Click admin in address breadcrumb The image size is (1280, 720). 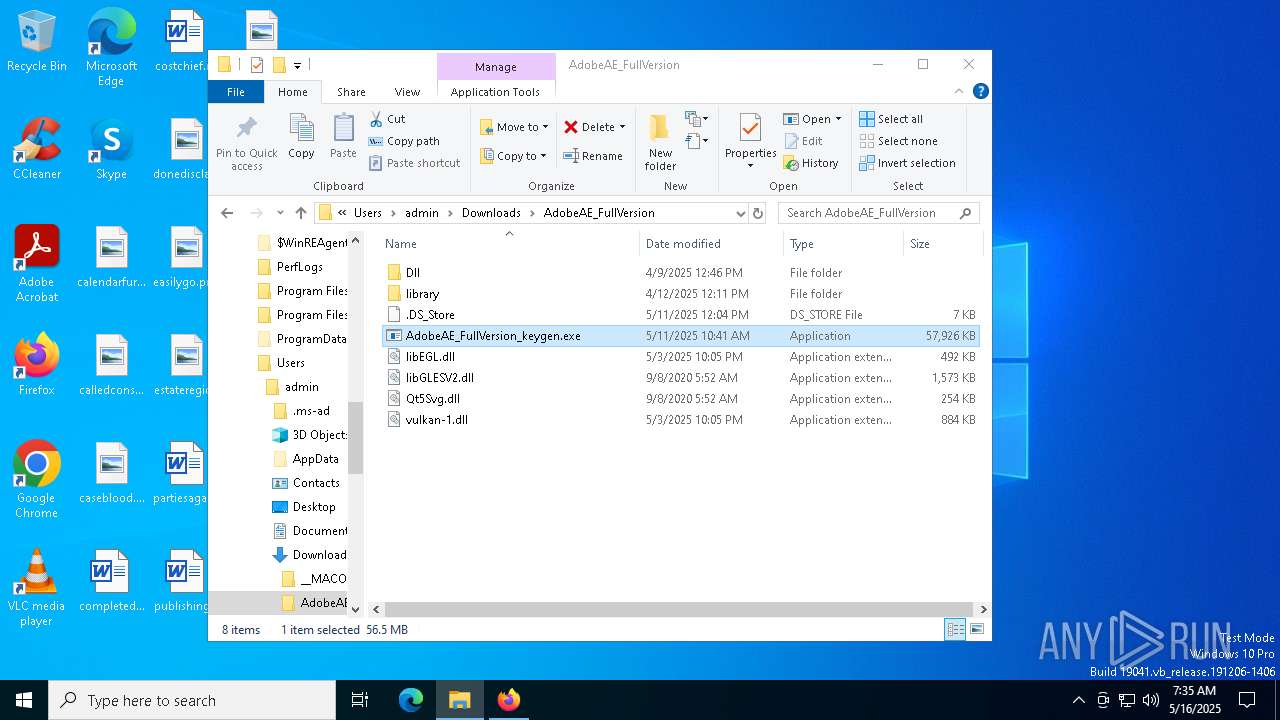422,213
